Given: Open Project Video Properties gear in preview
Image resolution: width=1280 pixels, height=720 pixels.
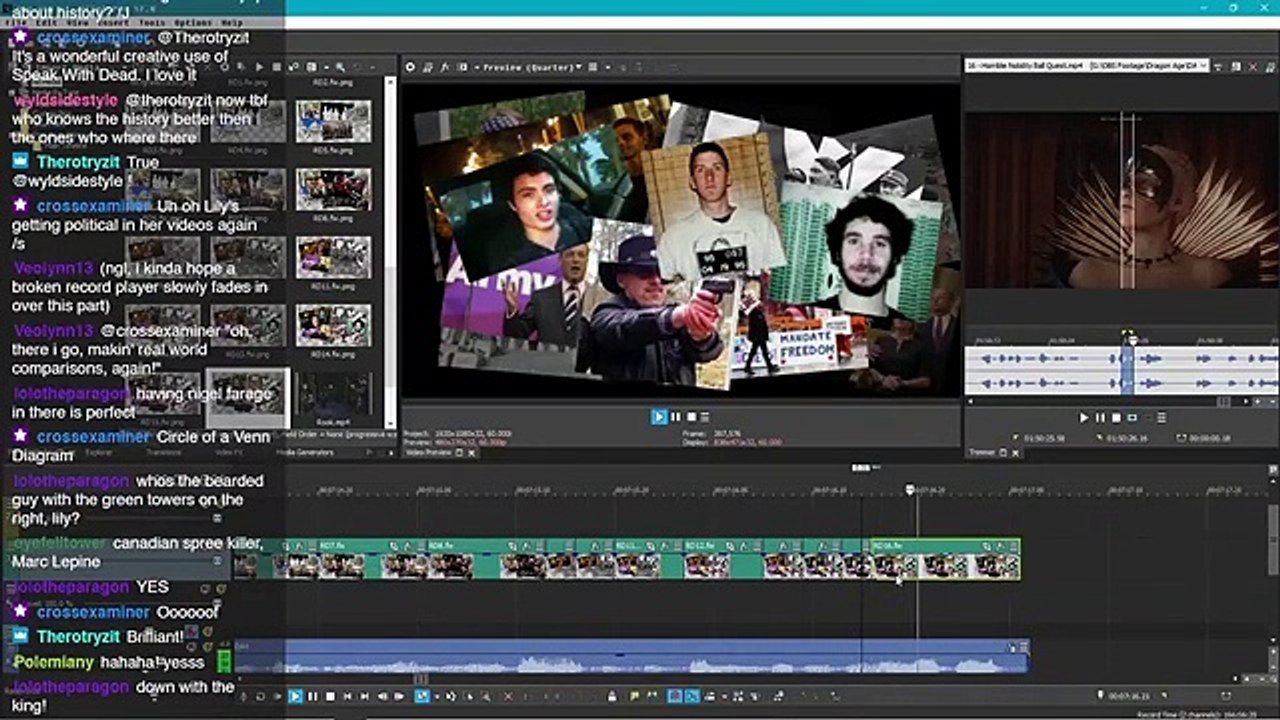Looking at the screenshot, I should [410, 67].
